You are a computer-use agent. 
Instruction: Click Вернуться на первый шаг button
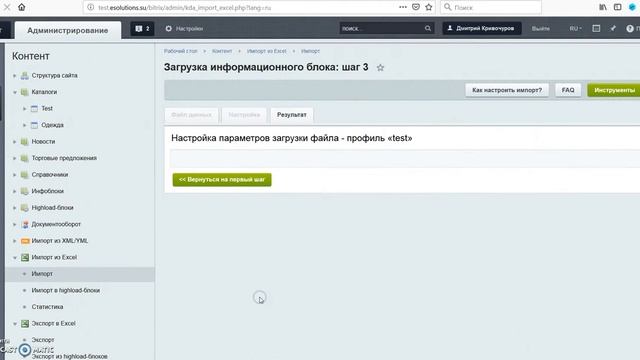point(222,180)
